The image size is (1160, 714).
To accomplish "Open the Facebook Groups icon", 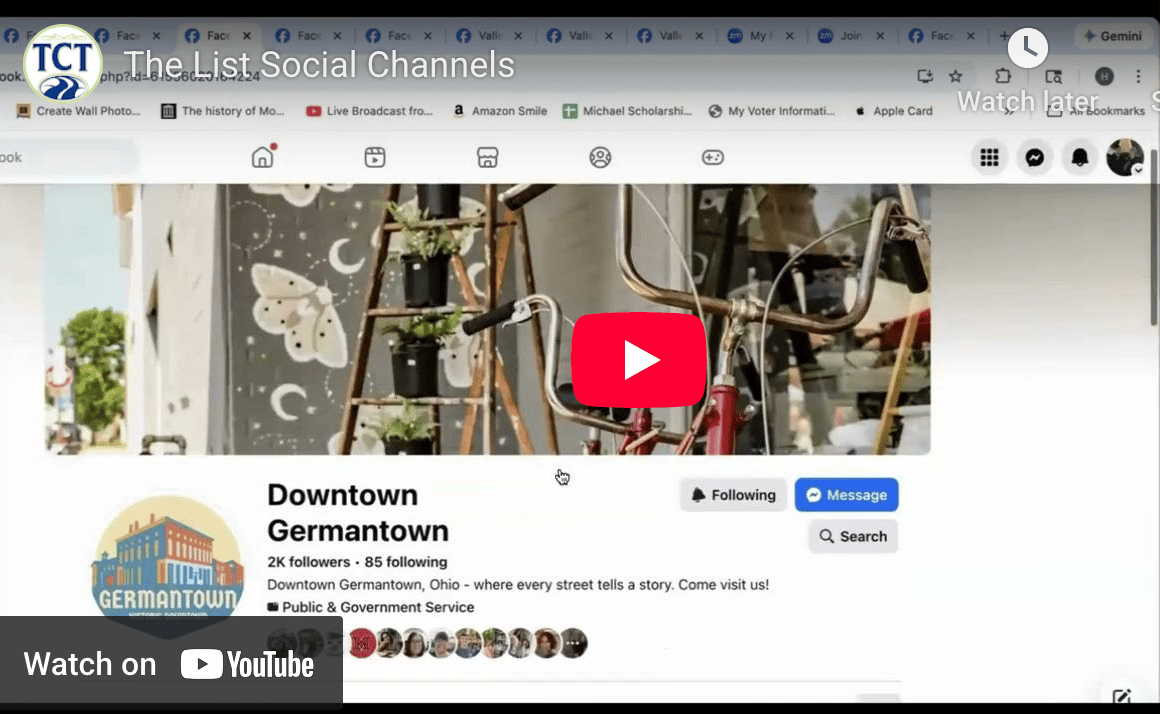I will [x=600, y=157].
